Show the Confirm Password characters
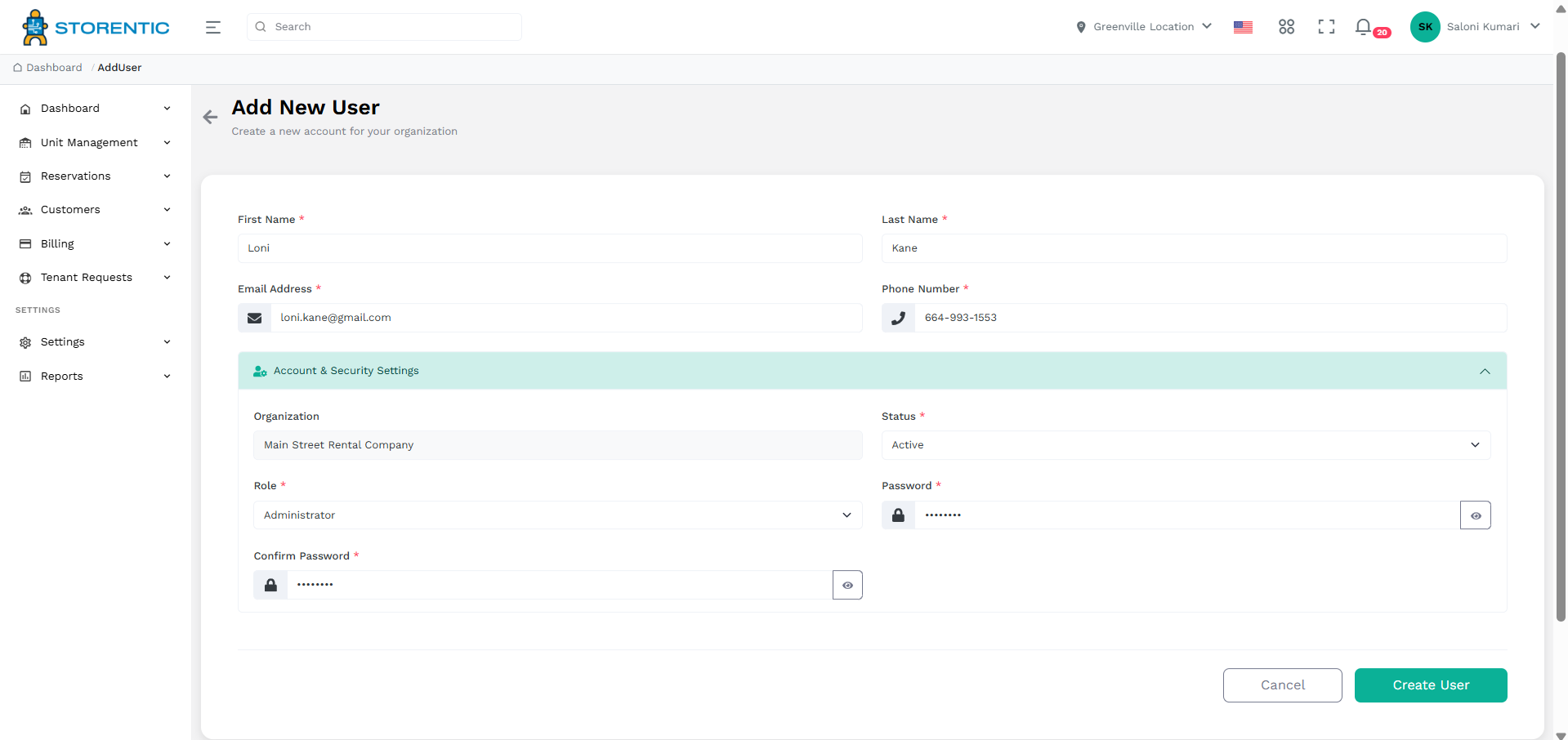 pos(847,585)
